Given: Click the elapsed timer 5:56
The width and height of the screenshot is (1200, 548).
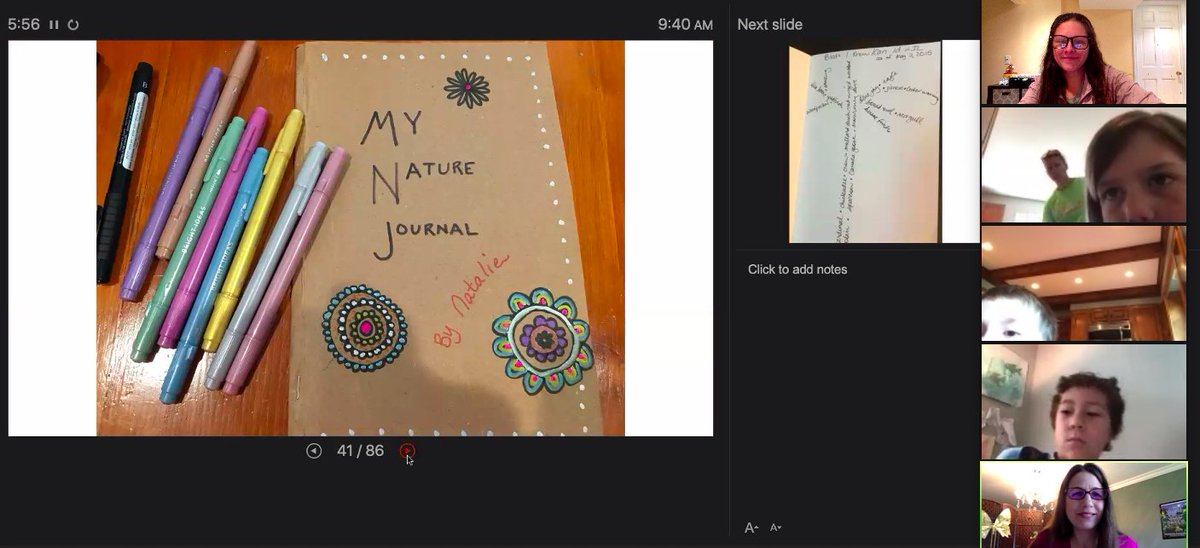Looking at the screenshot, I should [23, 24].
